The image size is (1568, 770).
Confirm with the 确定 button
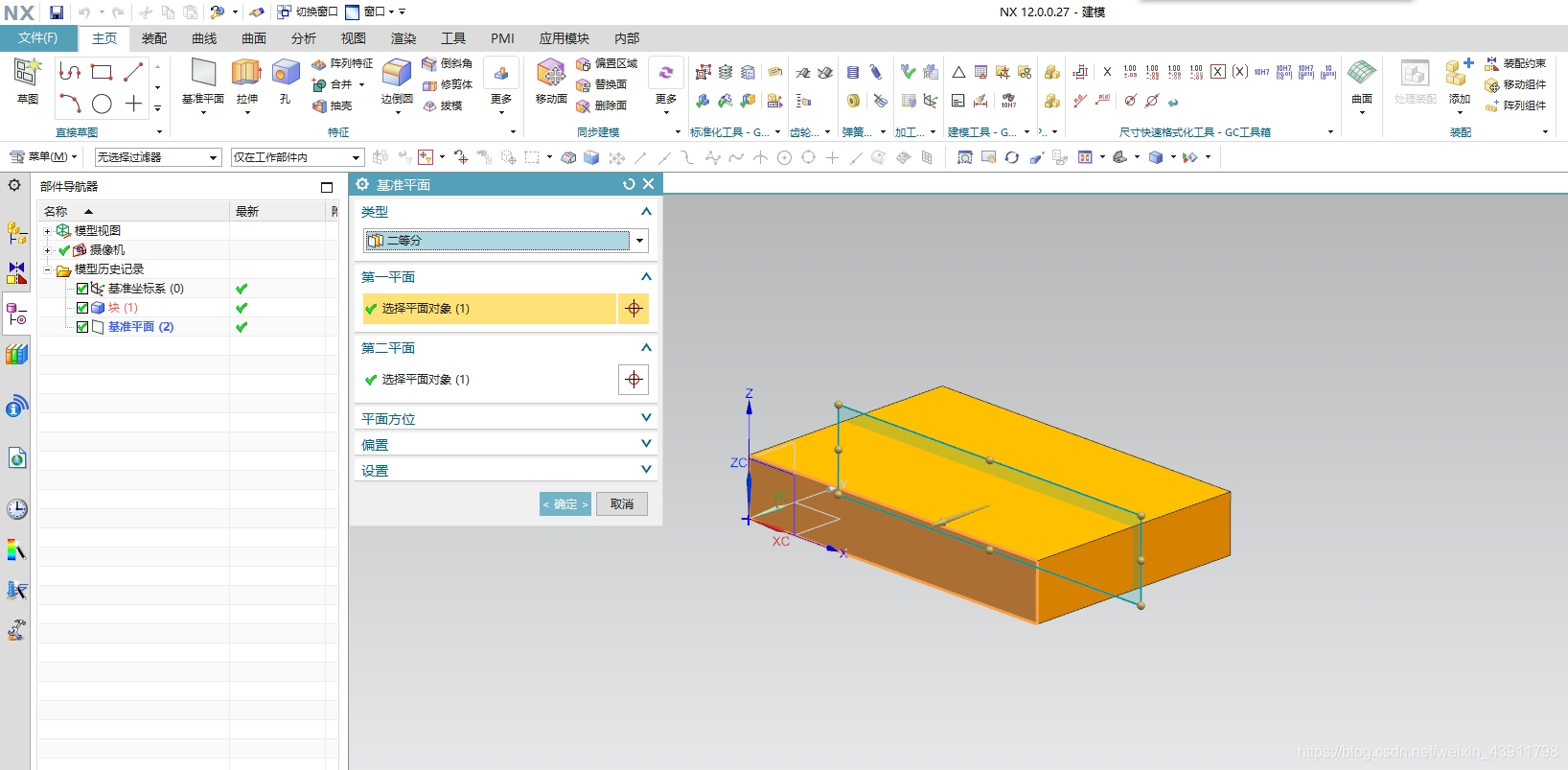pyautogui.click(x=565, y=504)
